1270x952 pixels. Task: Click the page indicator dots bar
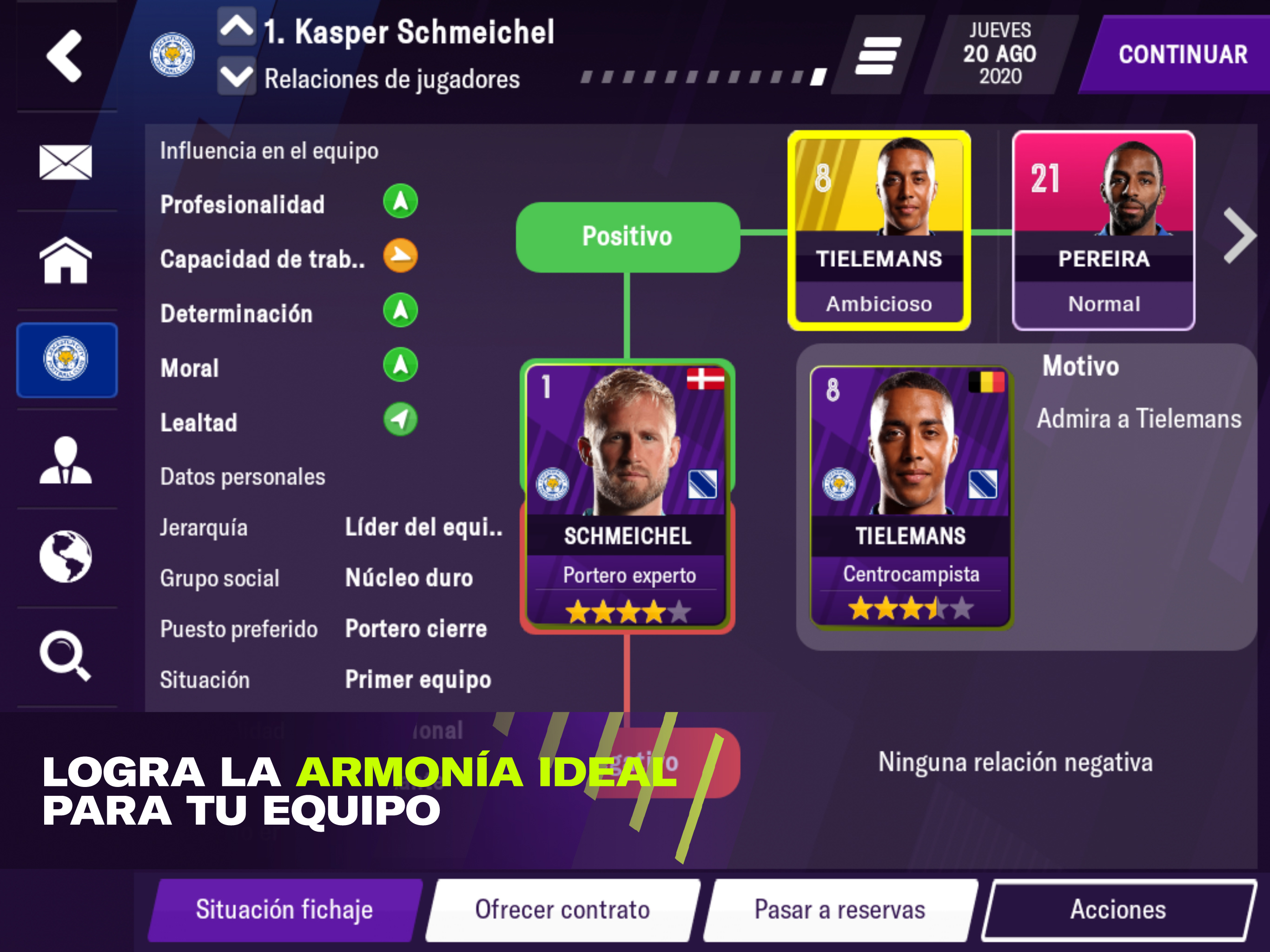[x=703, y=76]
